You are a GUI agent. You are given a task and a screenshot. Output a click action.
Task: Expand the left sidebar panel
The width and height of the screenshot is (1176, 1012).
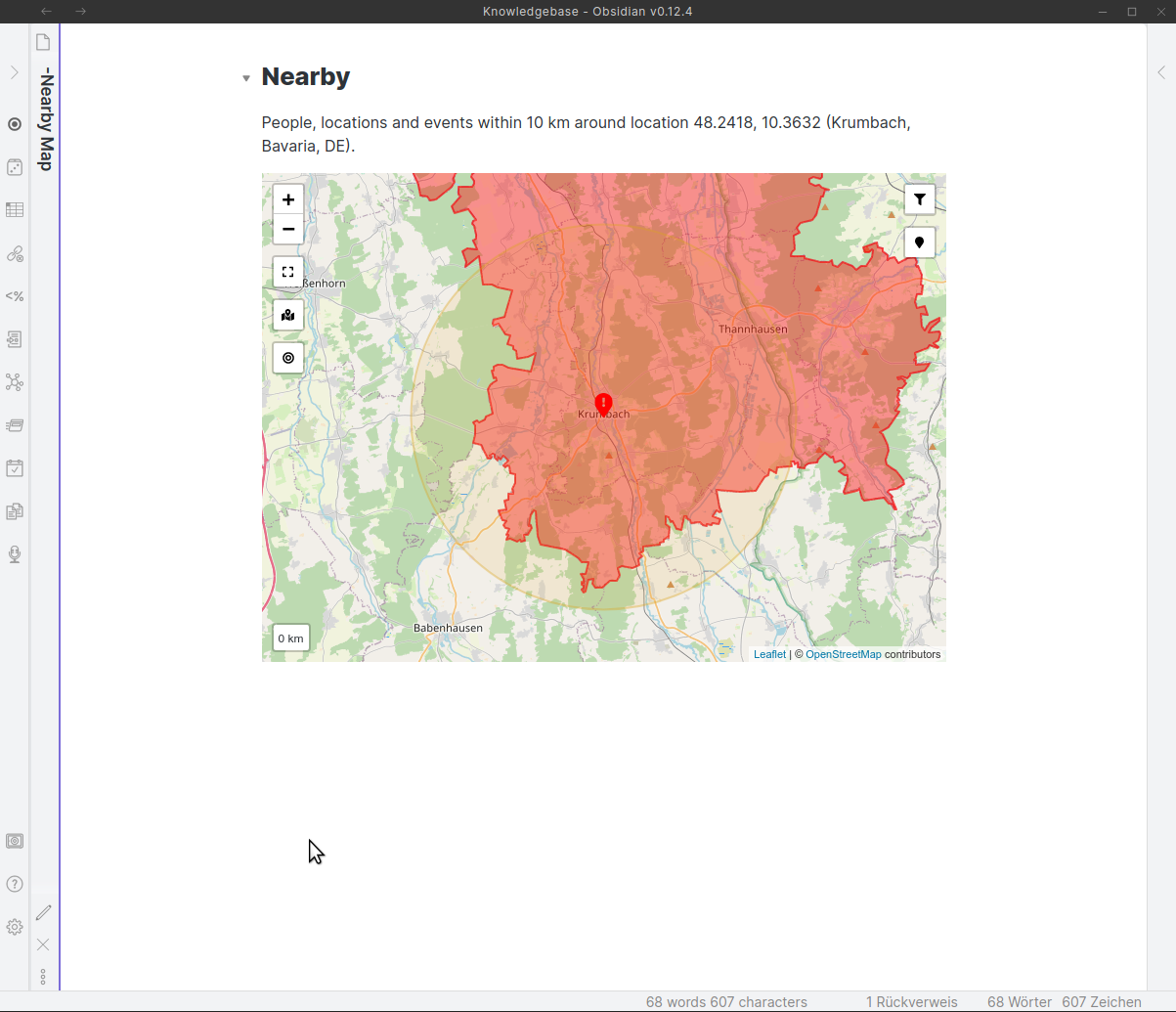coord(15,71)
